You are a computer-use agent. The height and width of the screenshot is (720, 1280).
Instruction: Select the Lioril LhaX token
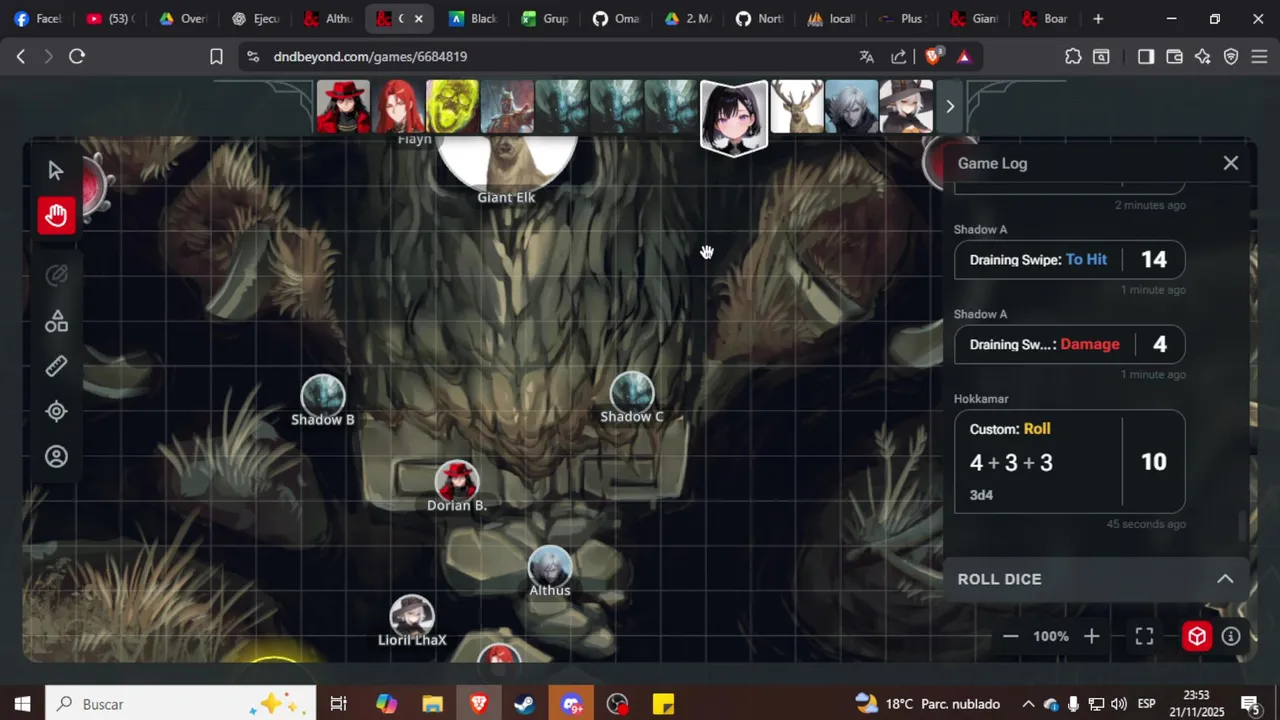[x=412, y=616]
